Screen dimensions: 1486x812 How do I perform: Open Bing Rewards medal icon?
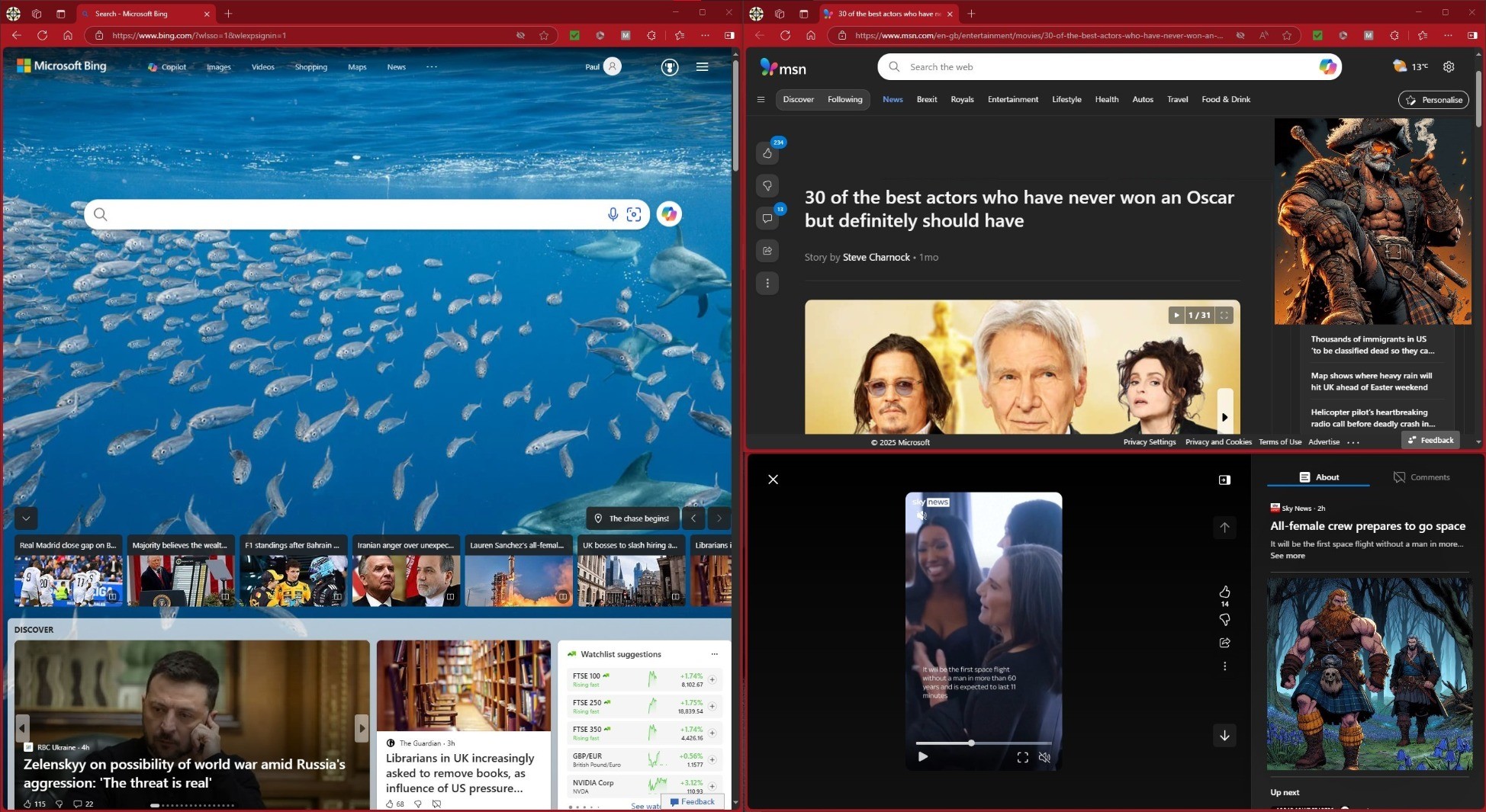coord(670,67)
